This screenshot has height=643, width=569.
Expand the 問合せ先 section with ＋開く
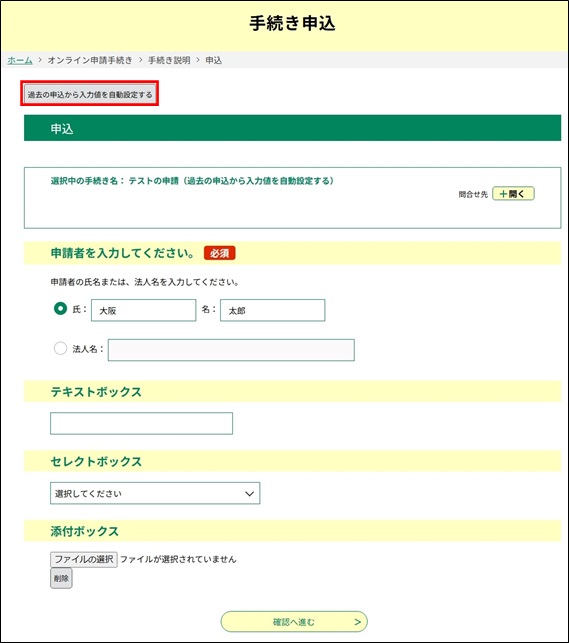point(513,194)
